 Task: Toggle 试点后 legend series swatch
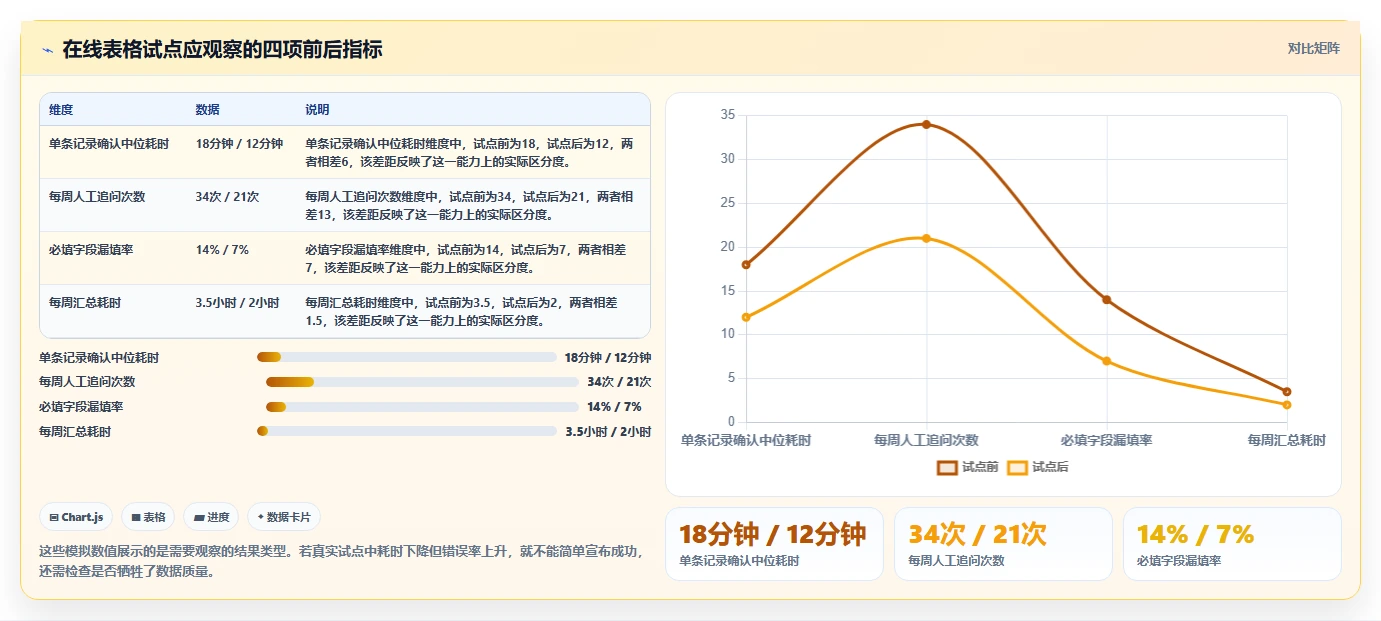[1017, 467]
